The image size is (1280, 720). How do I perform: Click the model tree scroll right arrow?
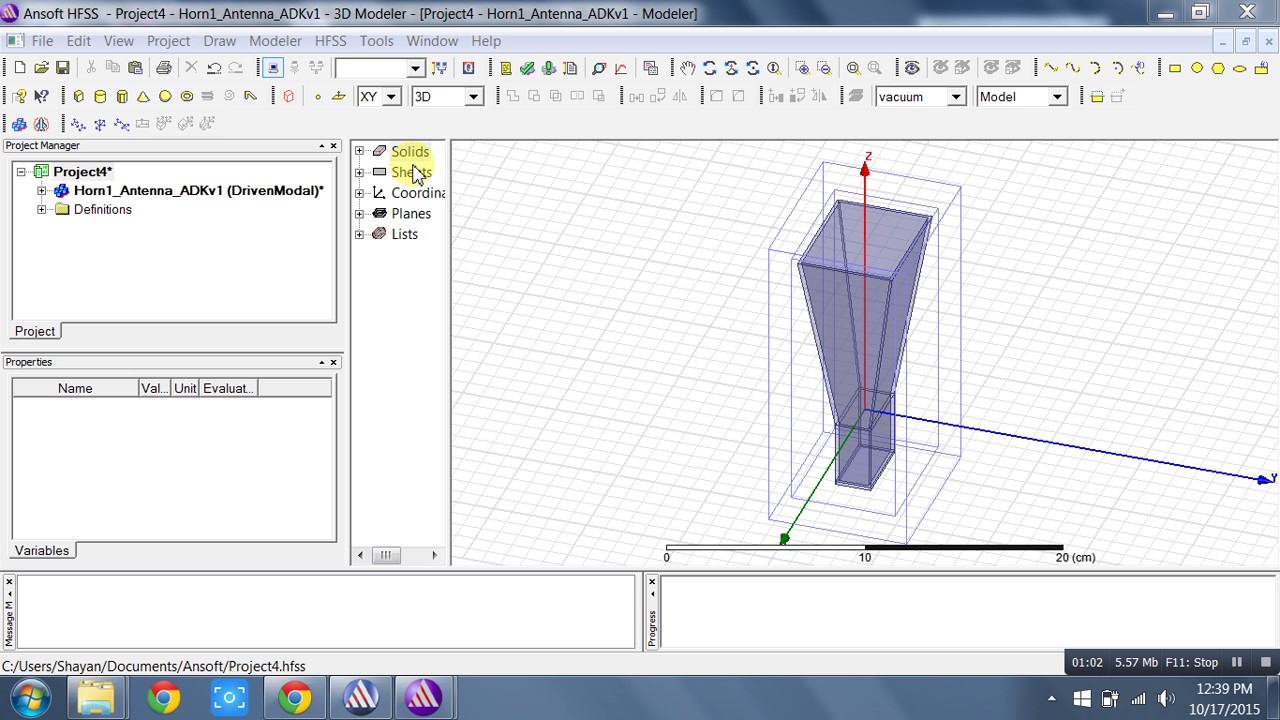point(434,555)
